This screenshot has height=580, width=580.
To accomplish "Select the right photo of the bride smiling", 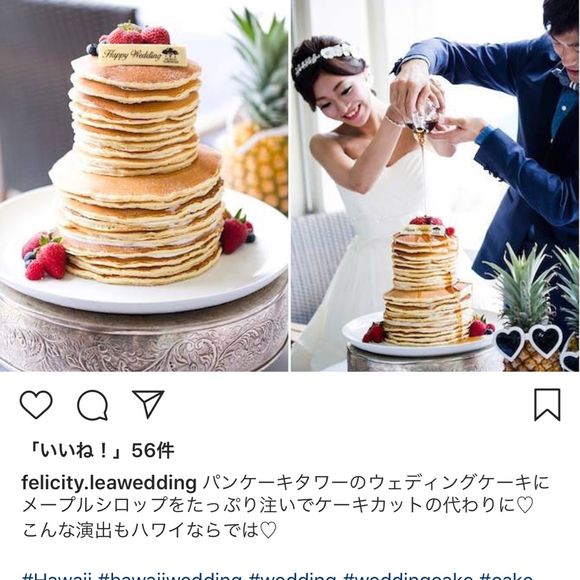I will point(435,185).
